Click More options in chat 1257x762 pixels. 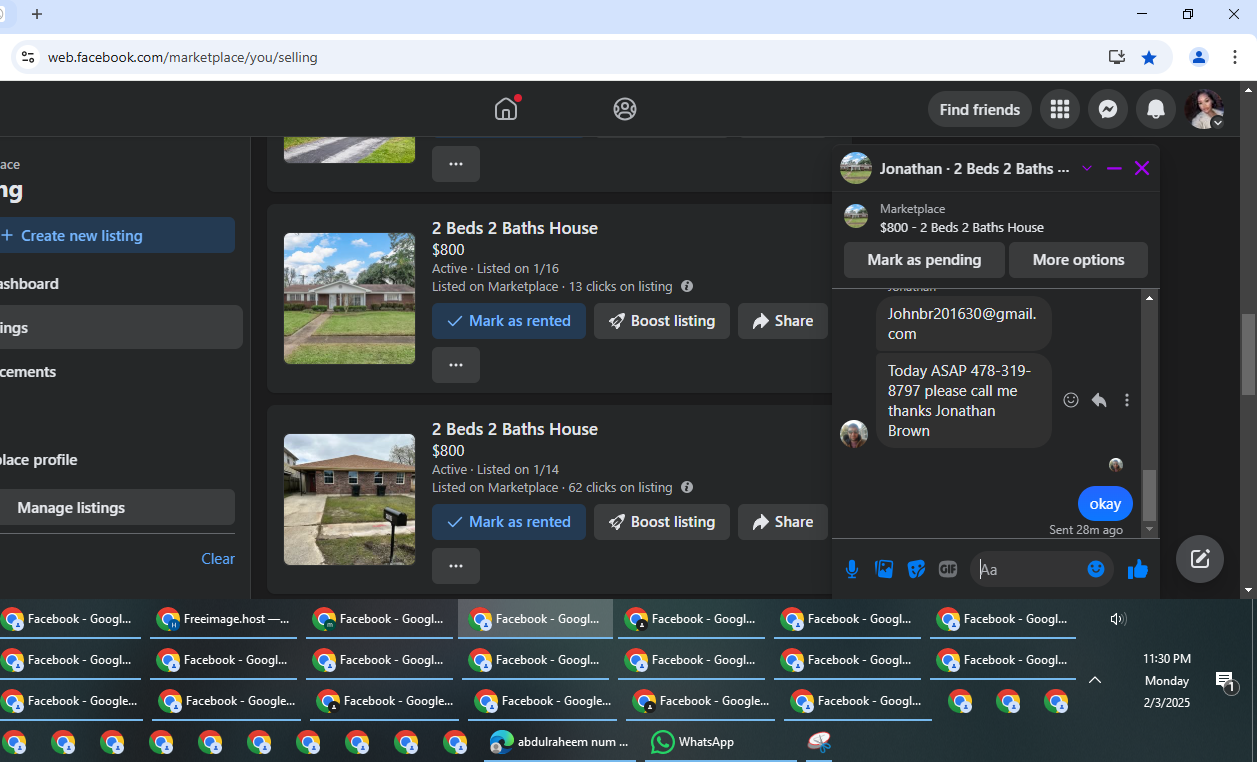pyautogui.click(x=1078, y=259)
